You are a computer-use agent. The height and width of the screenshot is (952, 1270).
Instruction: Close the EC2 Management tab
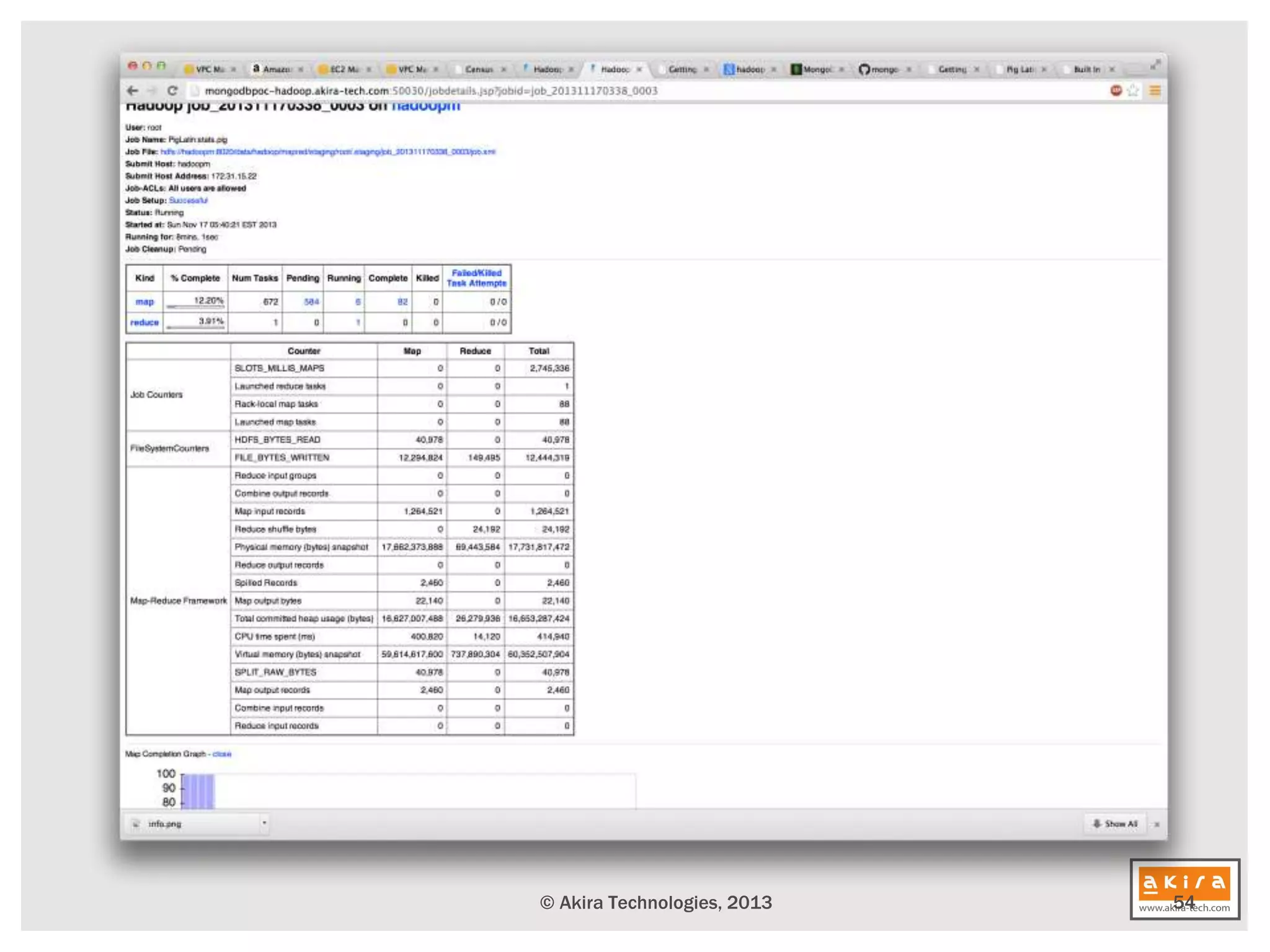[368, 69]
